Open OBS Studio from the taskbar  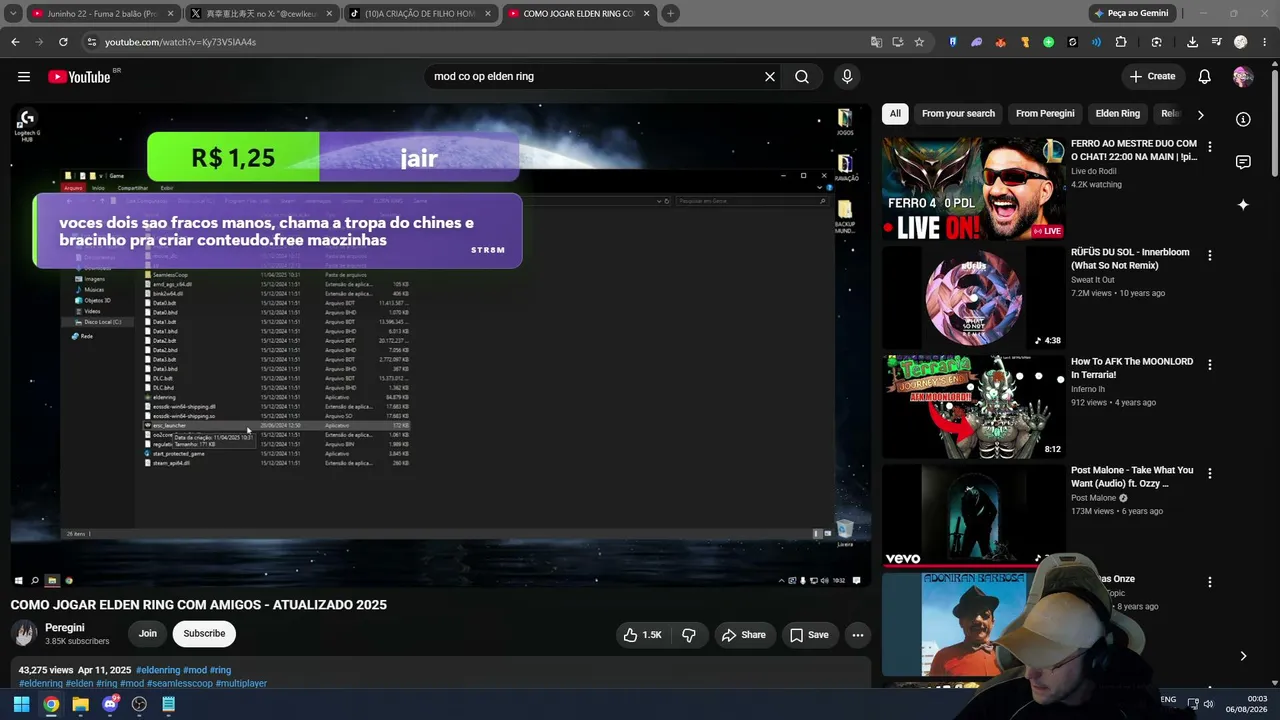click(139, 704)
